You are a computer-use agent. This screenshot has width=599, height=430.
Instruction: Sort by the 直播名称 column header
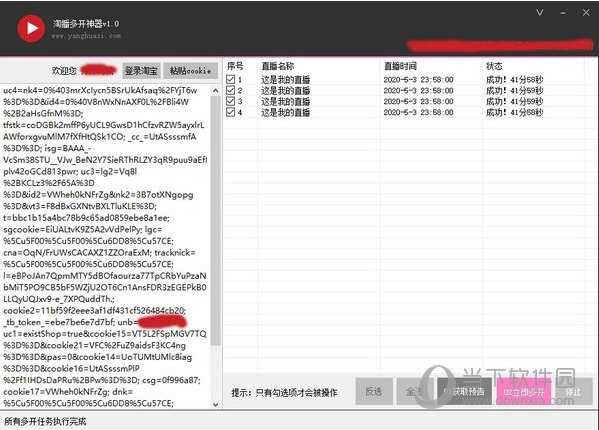click(x=278, y=66)
